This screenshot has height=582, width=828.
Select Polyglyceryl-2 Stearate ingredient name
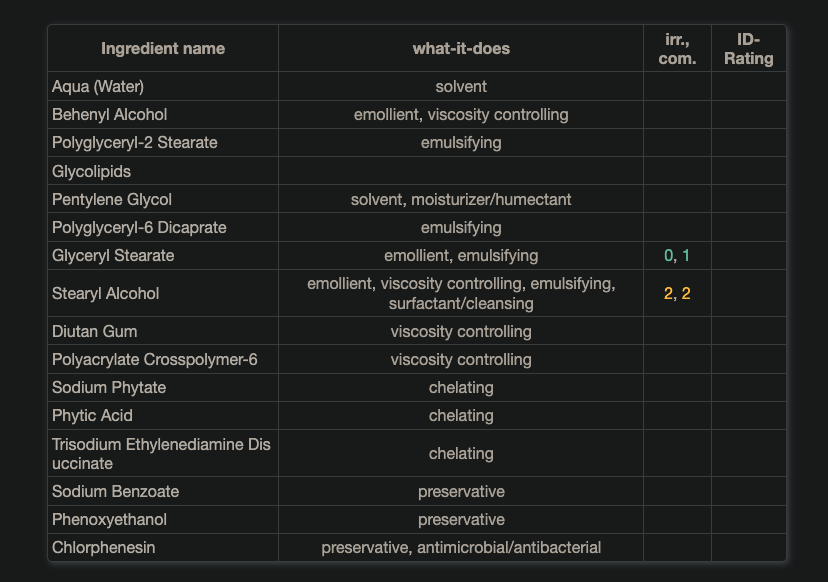[135, 143]
